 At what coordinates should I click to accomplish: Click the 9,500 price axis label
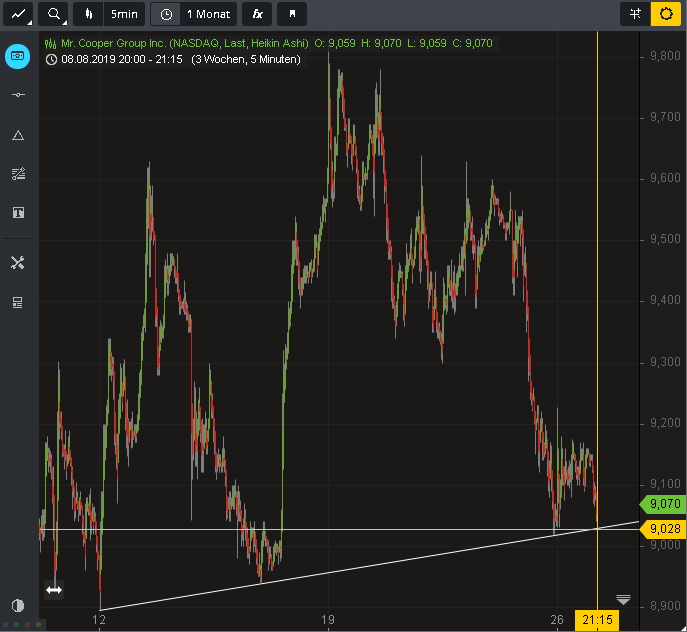pyautogui.click(x=665, y=239)
